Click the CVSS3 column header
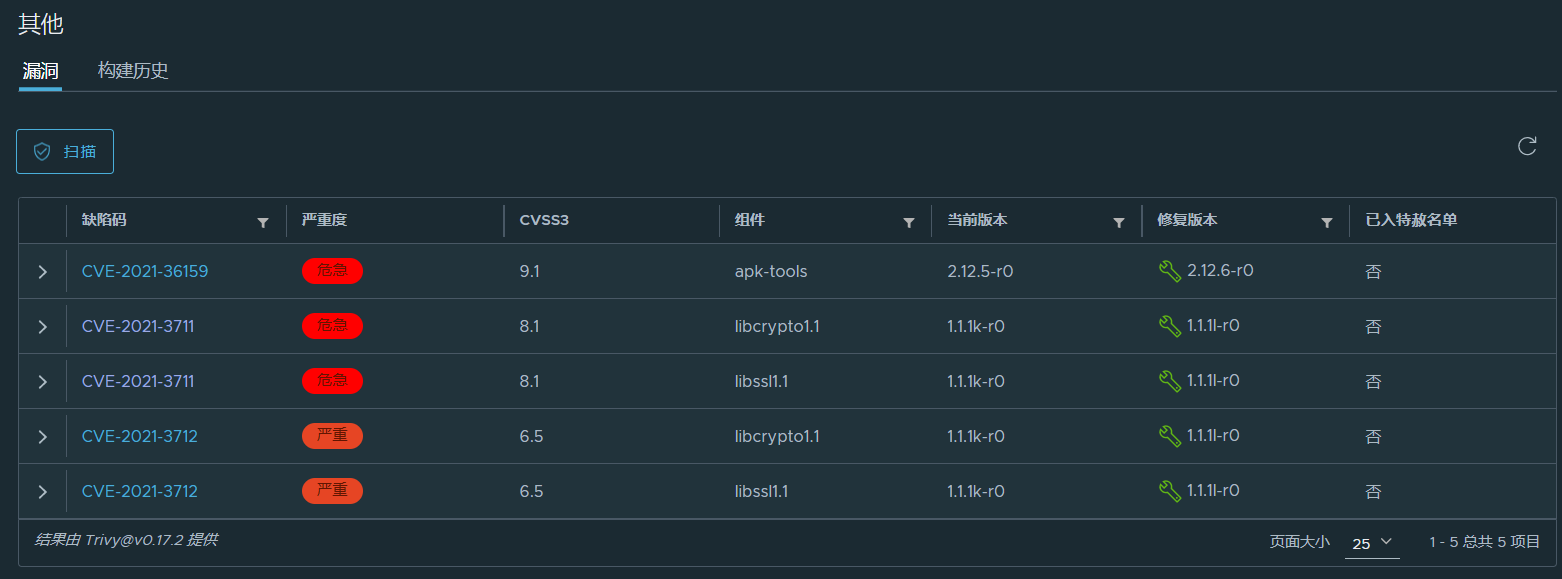This screenshot has width=1562, height=579. pos(544,220)
